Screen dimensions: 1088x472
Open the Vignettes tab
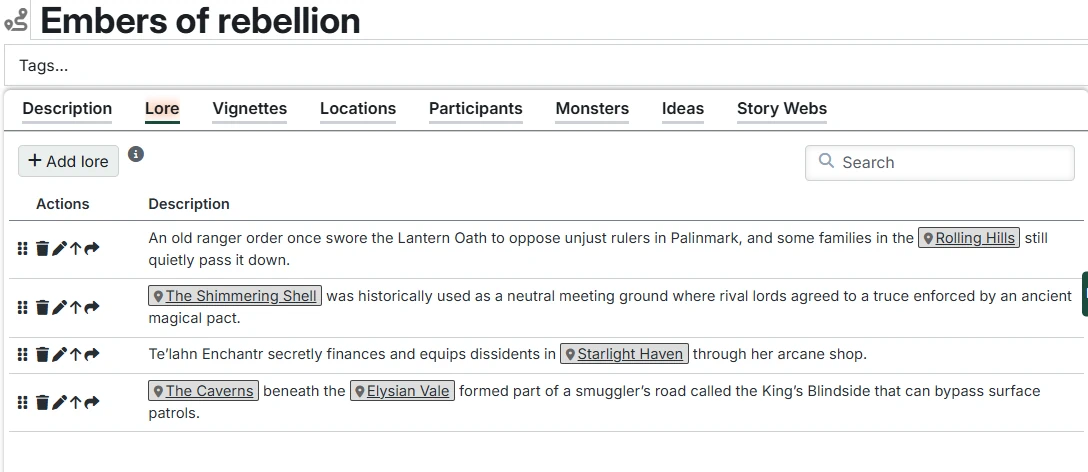pyautogui.click(x=249, y=109)
